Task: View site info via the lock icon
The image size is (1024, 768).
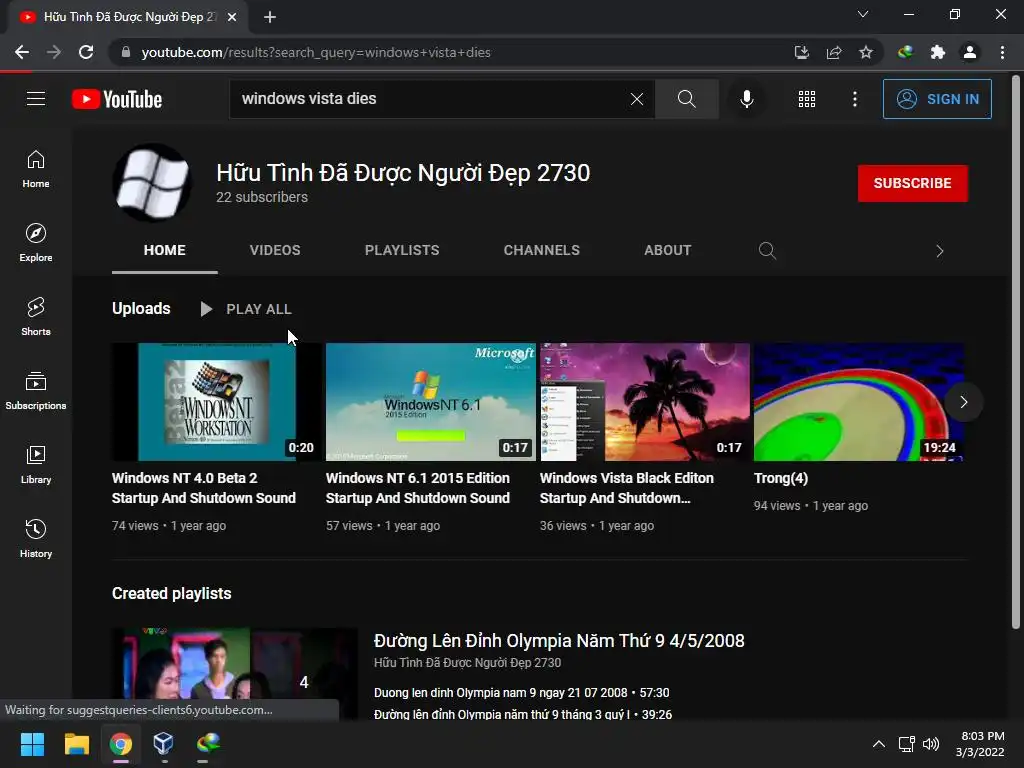Action: [x=126, y=52]
